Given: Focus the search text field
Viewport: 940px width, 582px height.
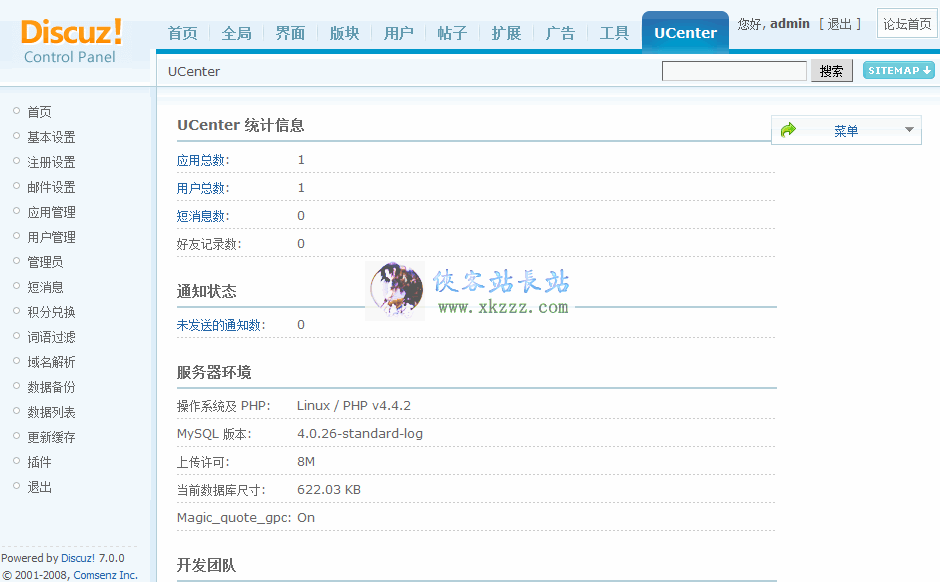Looking at the screenshot, I should click(734, 71).
